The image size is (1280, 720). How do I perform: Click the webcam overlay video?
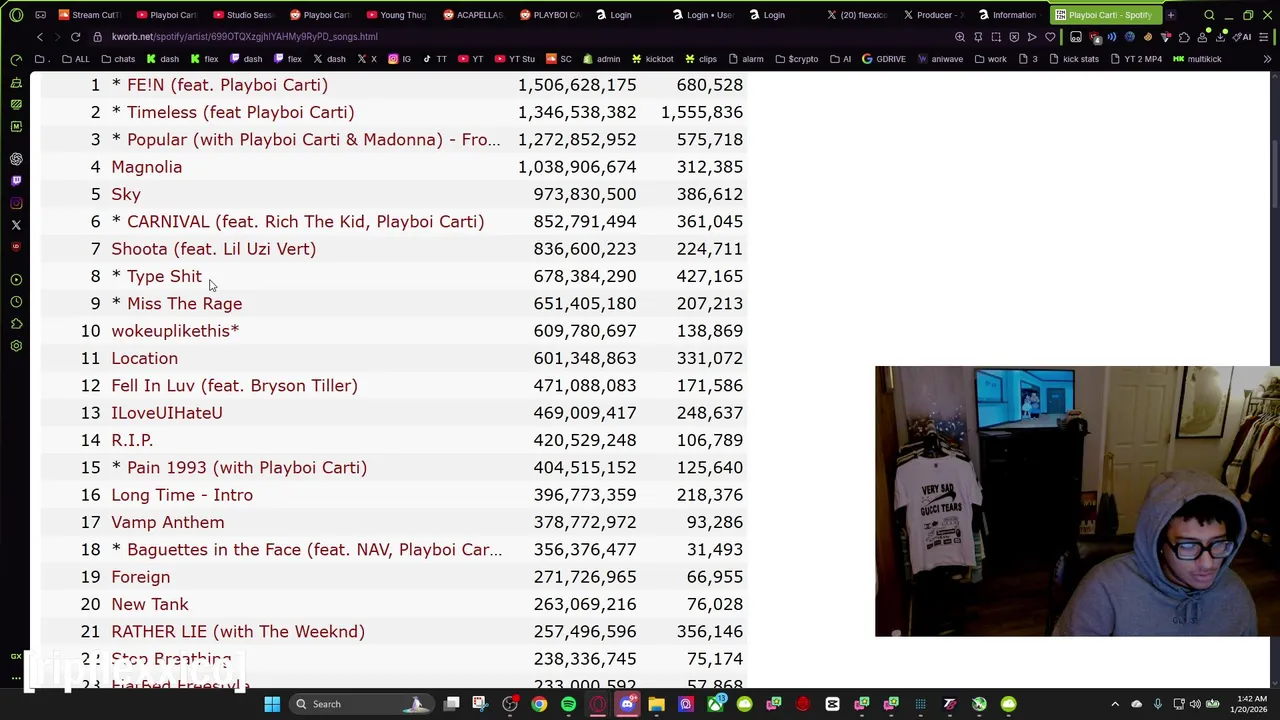click(x=1077, y=501)
